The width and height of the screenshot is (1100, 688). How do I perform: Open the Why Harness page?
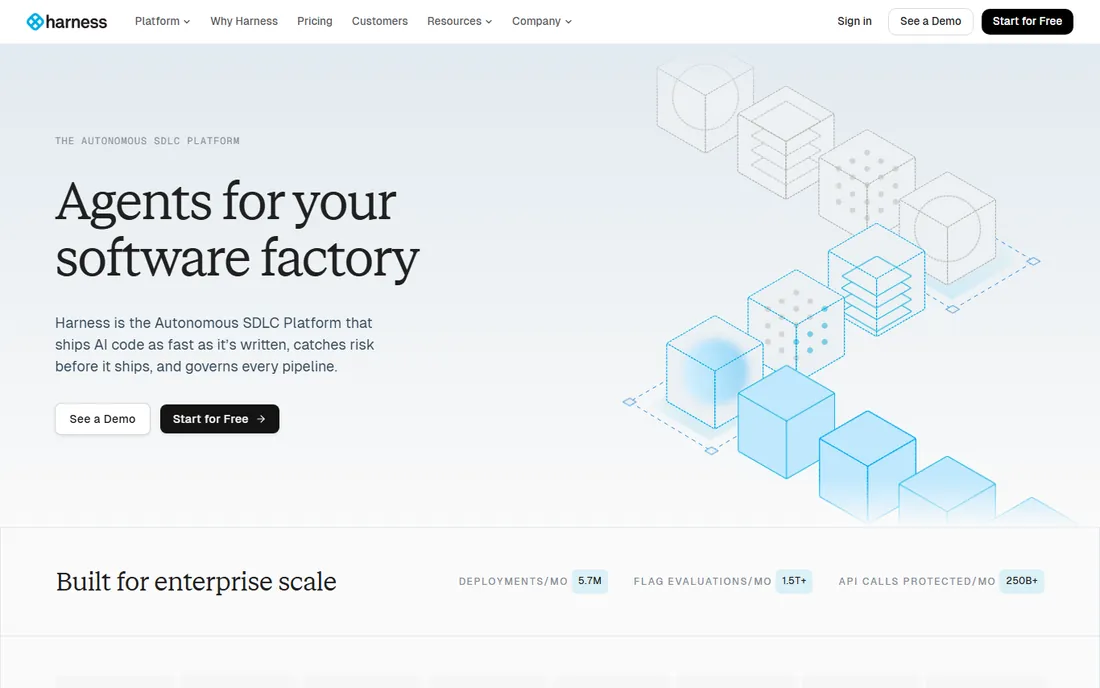(244, 21)
